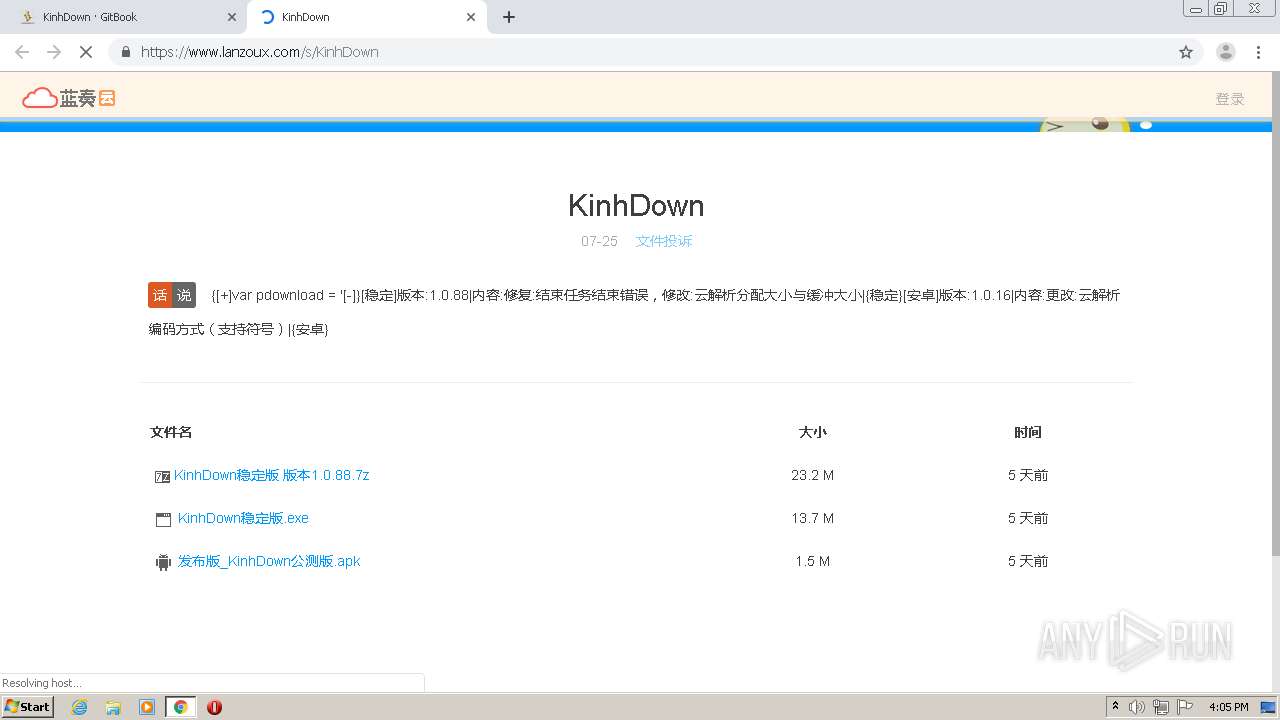1280x720 pixels.
Task: Click the red stop-sign taskbar icon
Action: 214,707
